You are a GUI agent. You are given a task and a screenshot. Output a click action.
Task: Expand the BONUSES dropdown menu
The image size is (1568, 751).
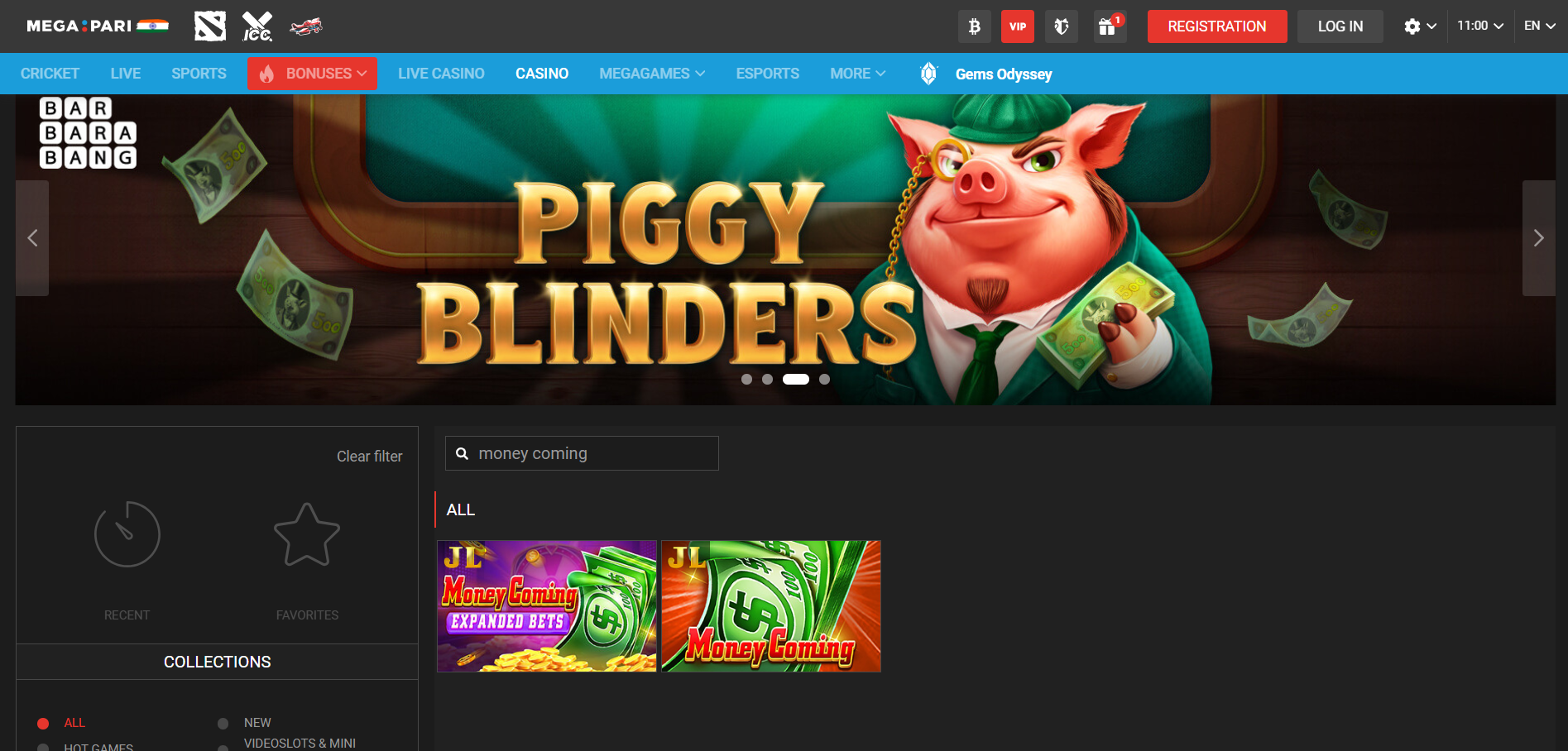(313, 74)
